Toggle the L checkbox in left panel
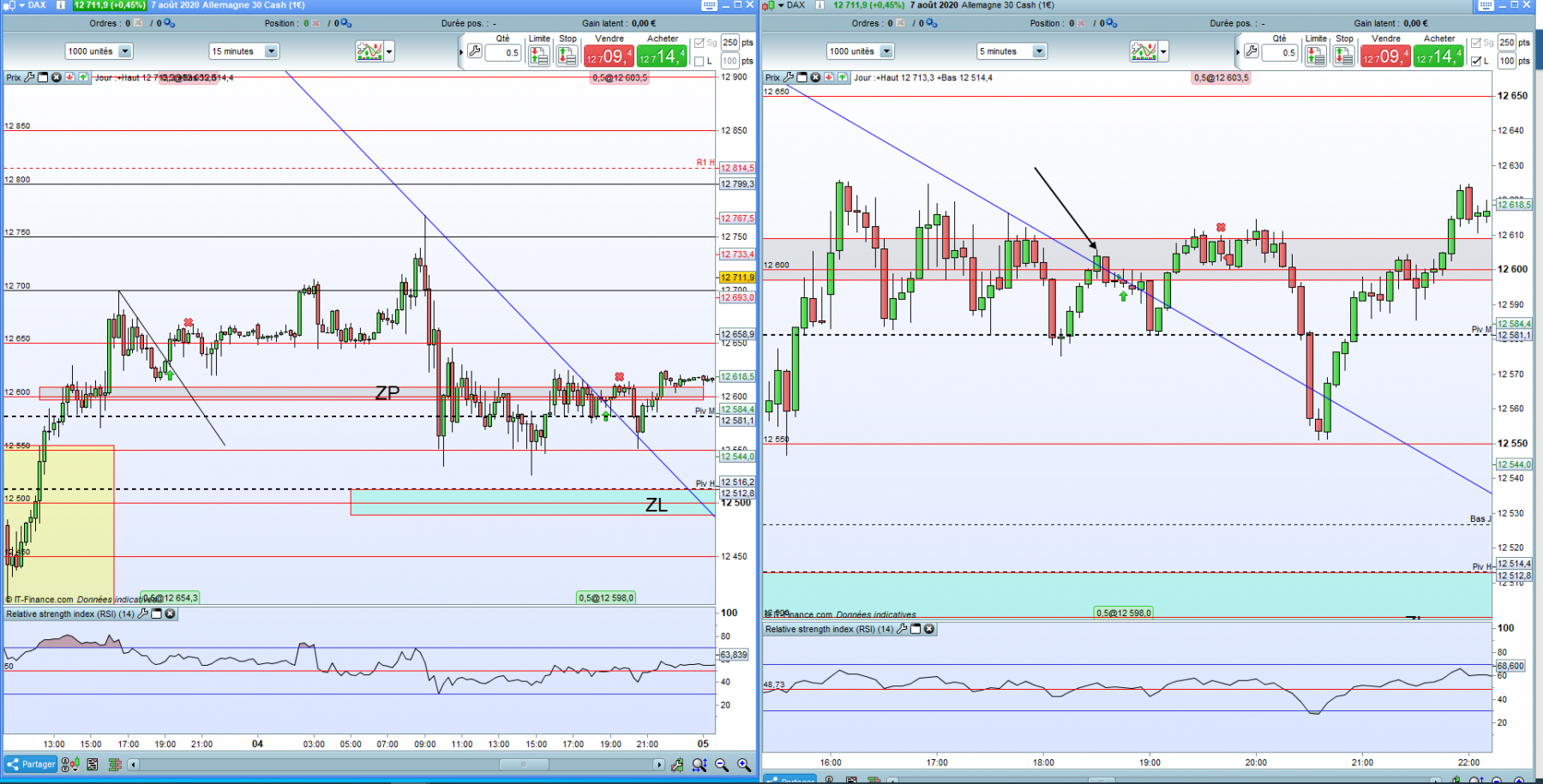 tap(699, 61)
